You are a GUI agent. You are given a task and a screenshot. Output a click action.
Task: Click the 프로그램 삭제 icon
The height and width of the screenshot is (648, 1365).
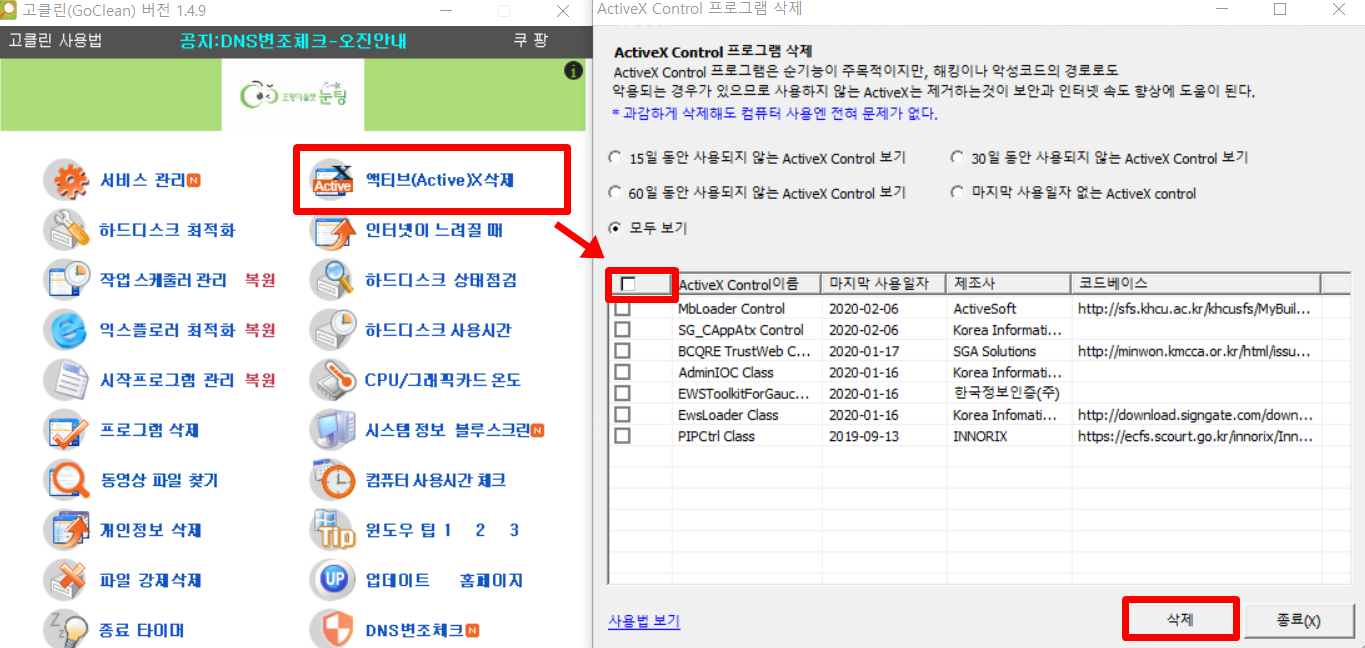[67, 430]
